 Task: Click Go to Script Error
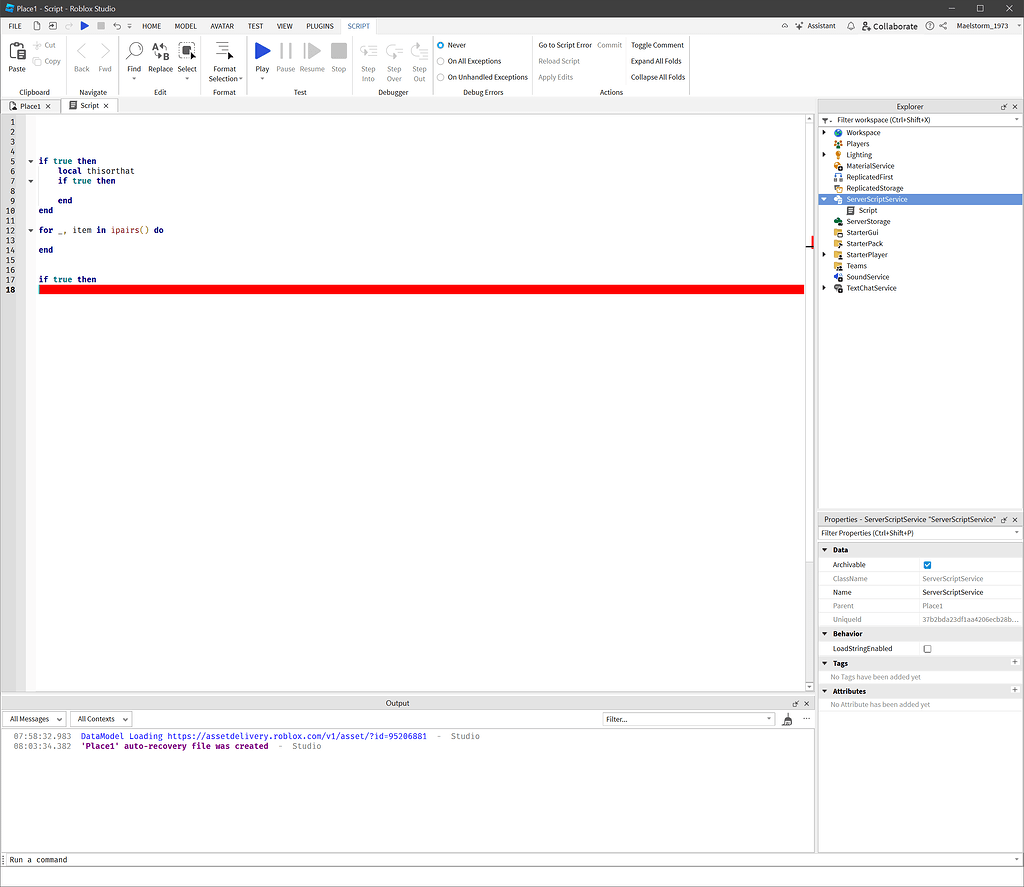point(564,44)
